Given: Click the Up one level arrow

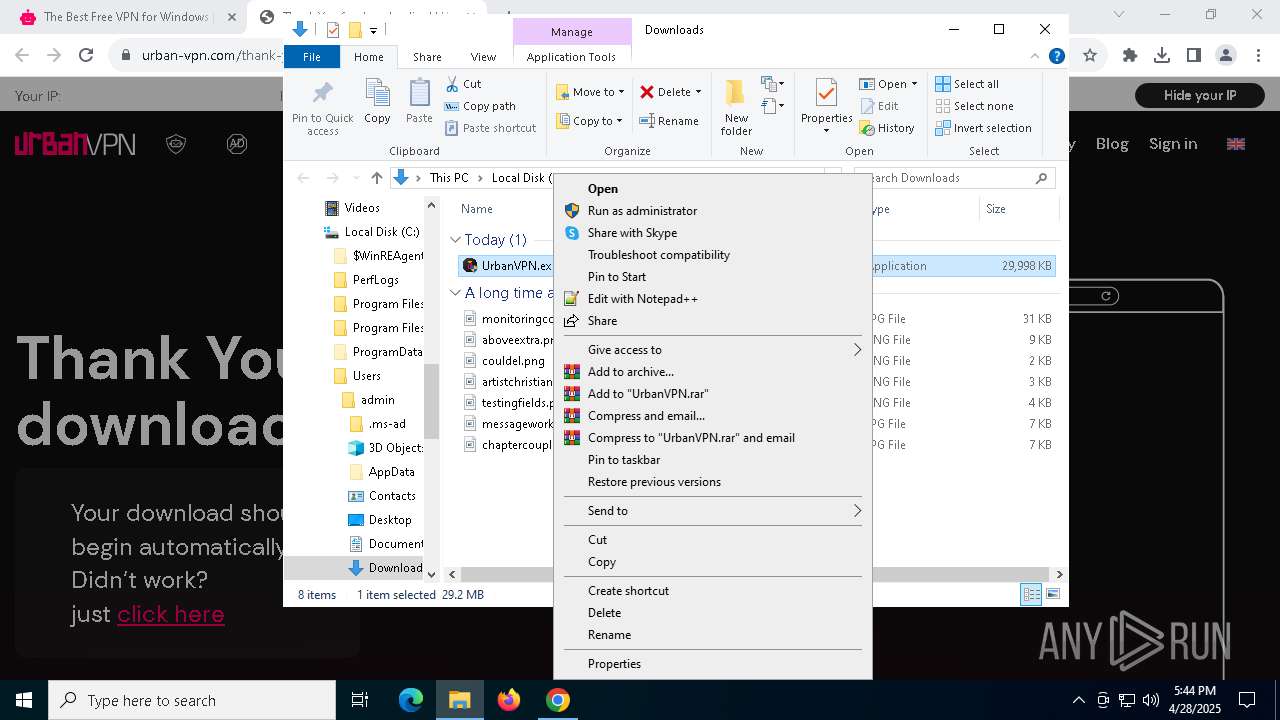Looking at the screenshot, I should [376, 178].
